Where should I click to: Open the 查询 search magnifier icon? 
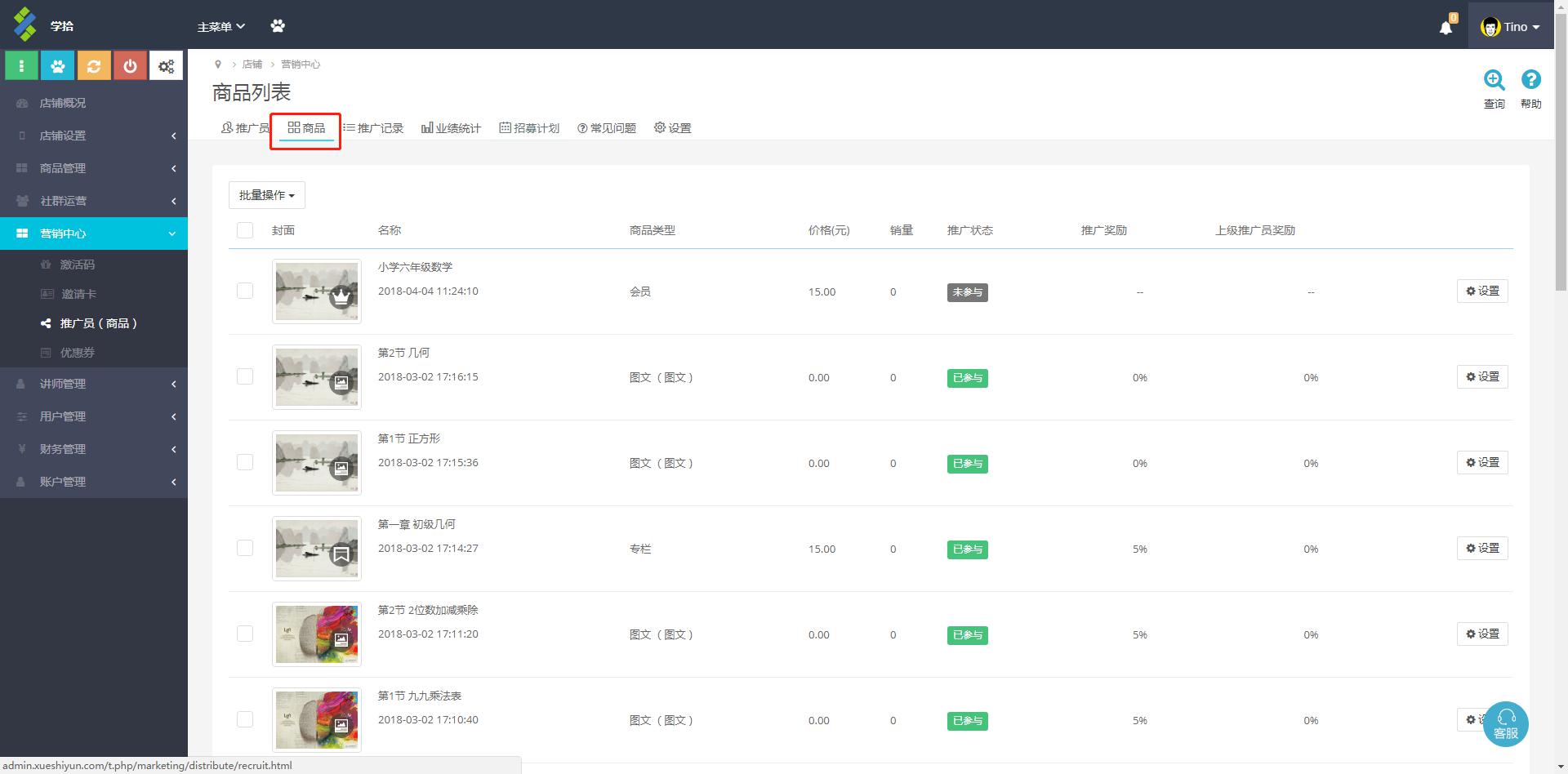click(1494, 80)
